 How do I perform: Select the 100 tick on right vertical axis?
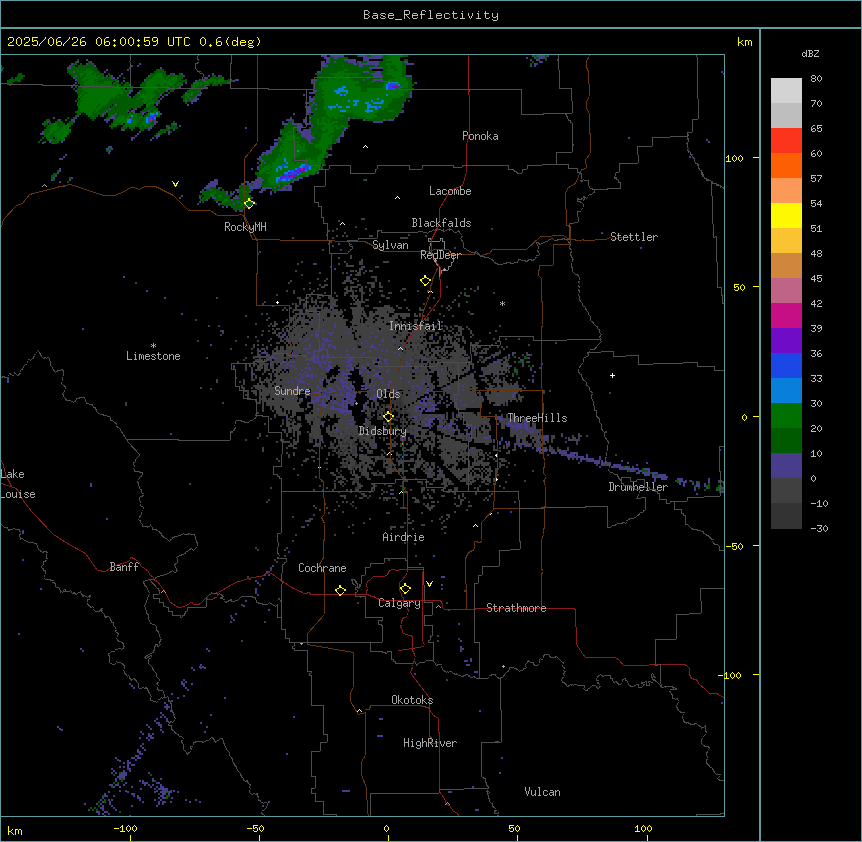pos(734,158)
